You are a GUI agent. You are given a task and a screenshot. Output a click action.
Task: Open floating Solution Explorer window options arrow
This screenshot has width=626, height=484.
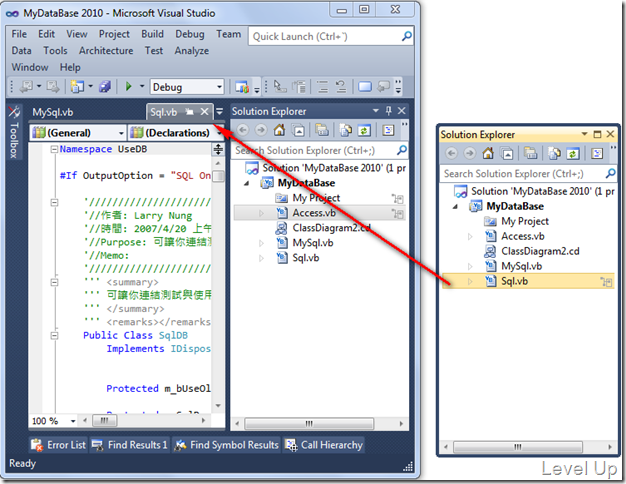(x=584, y=134)
